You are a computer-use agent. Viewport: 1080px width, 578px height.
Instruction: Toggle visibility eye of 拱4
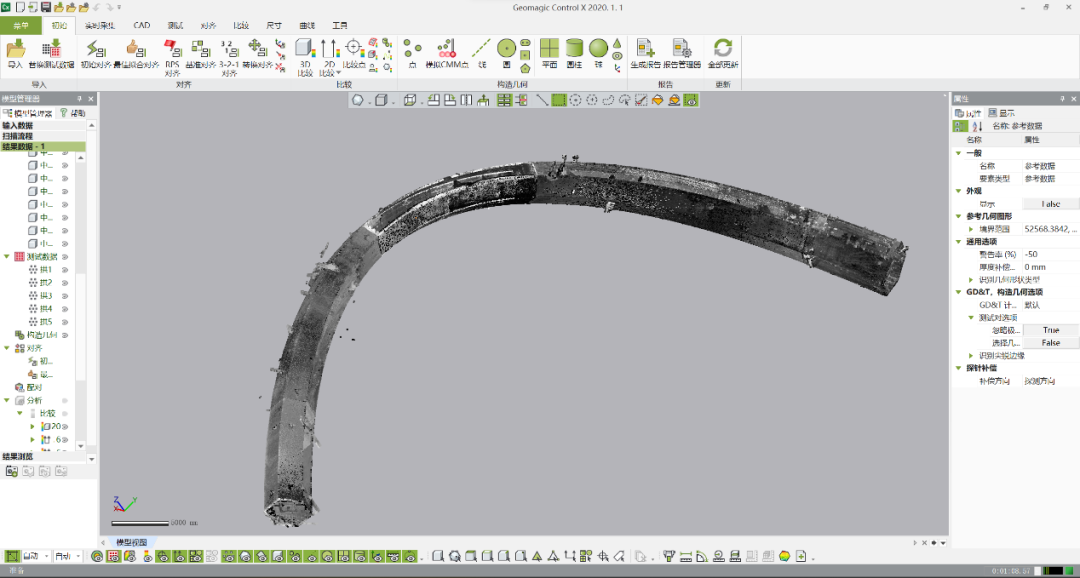(x=65, y=309)
